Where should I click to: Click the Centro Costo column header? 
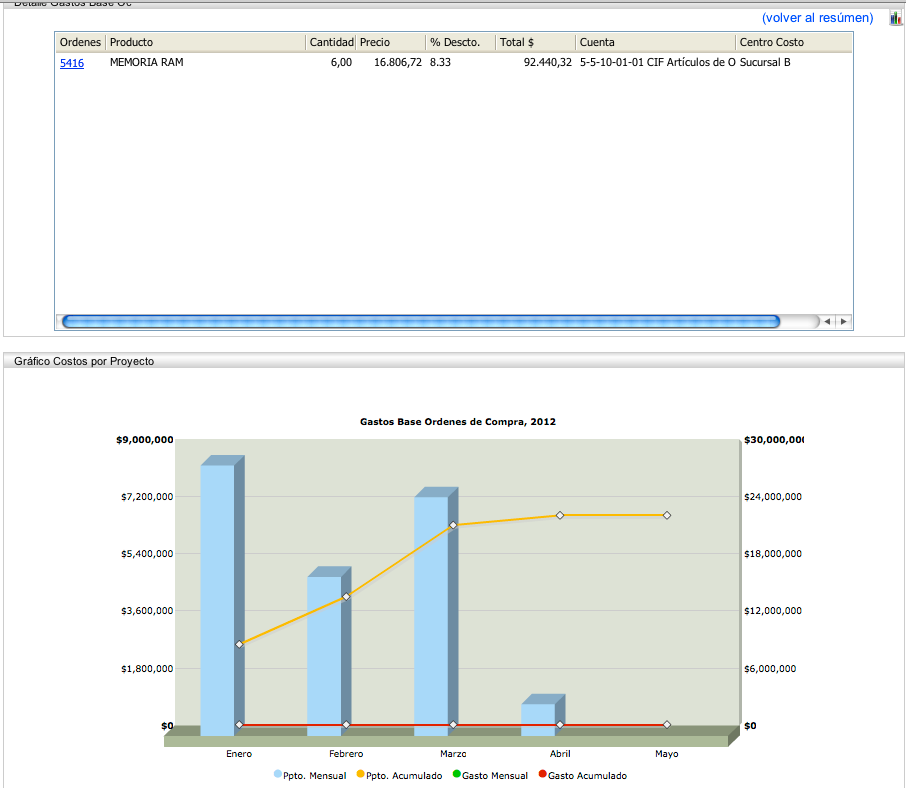coord(794,42)
